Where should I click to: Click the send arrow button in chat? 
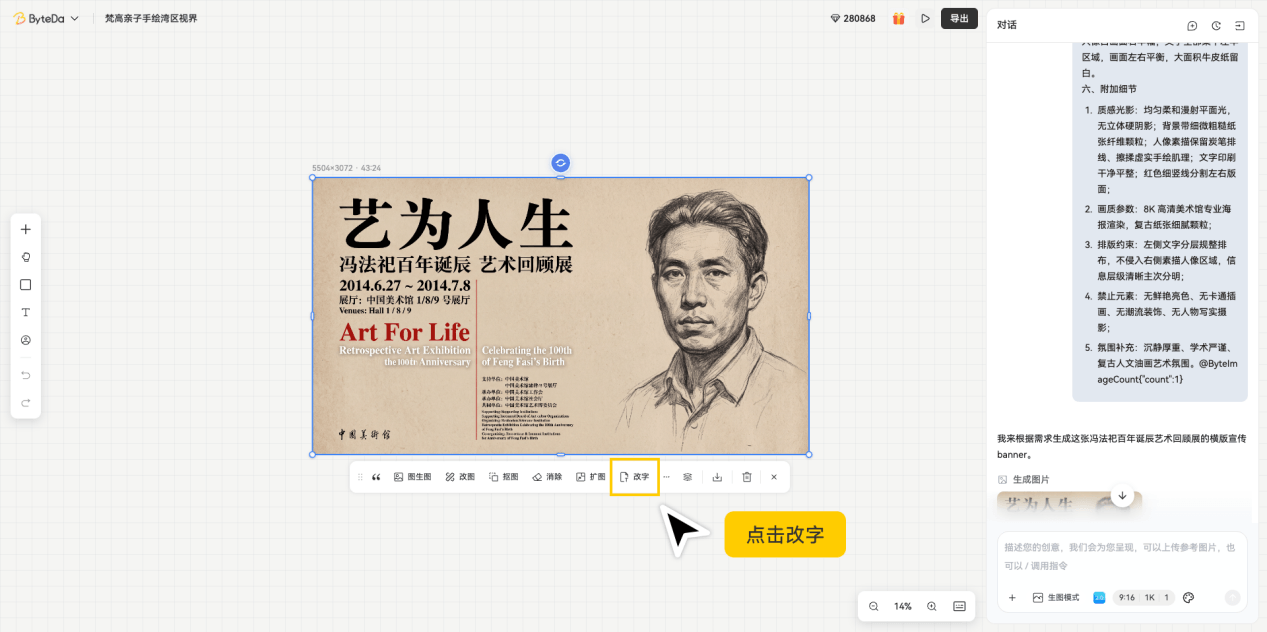point(1232,597)
